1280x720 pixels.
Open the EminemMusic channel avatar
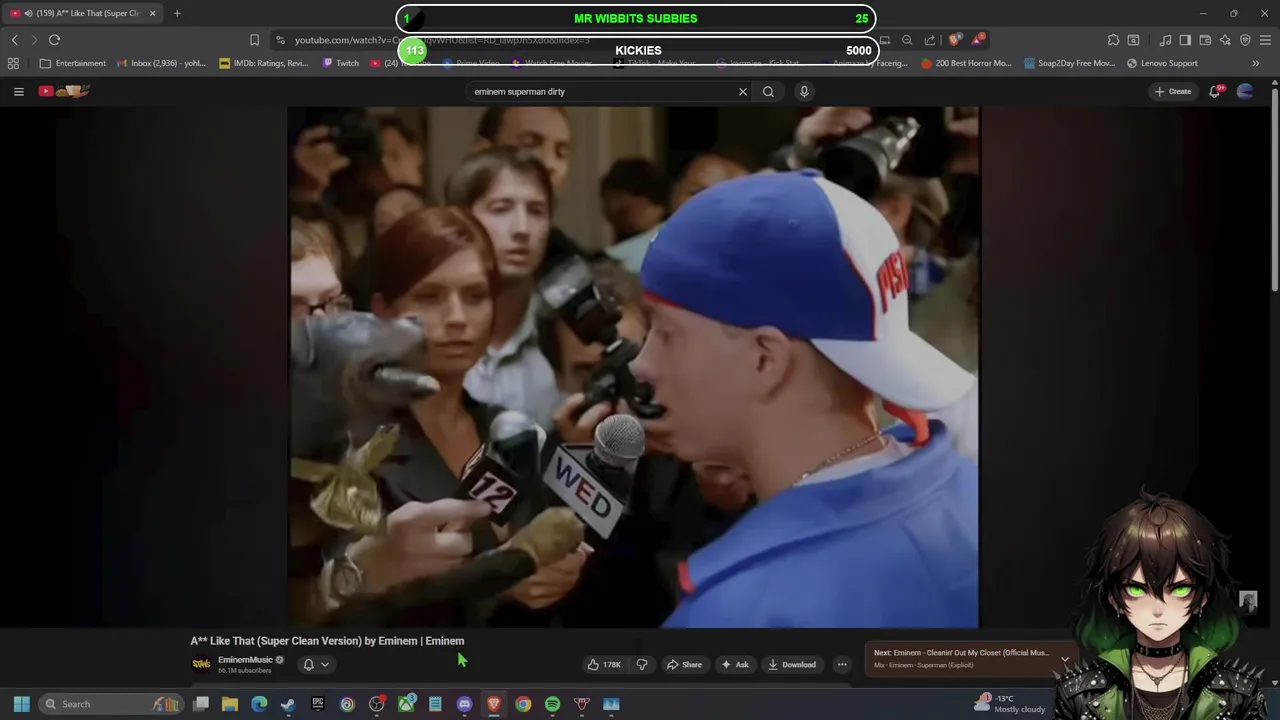(201, 664)
